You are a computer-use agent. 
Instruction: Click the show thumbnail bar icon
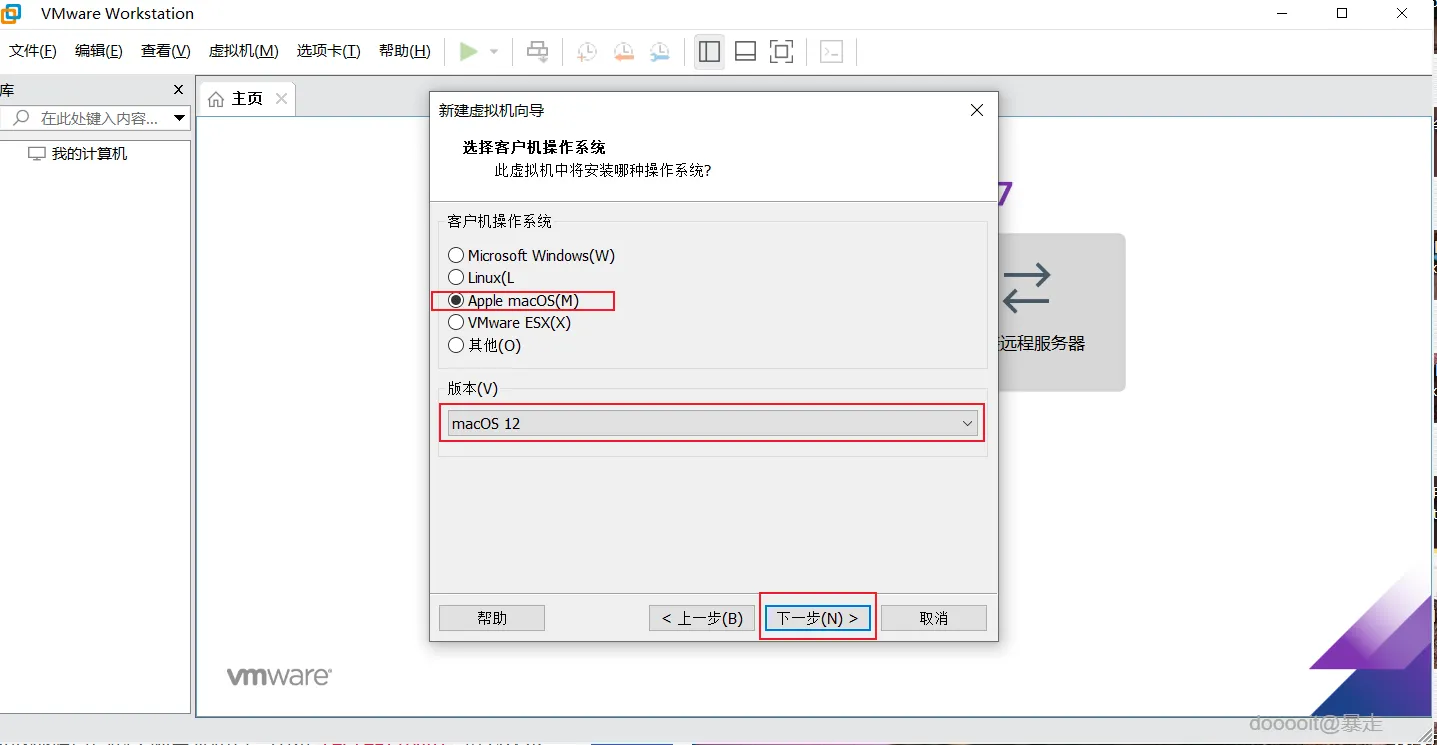(x=745, y=51)
